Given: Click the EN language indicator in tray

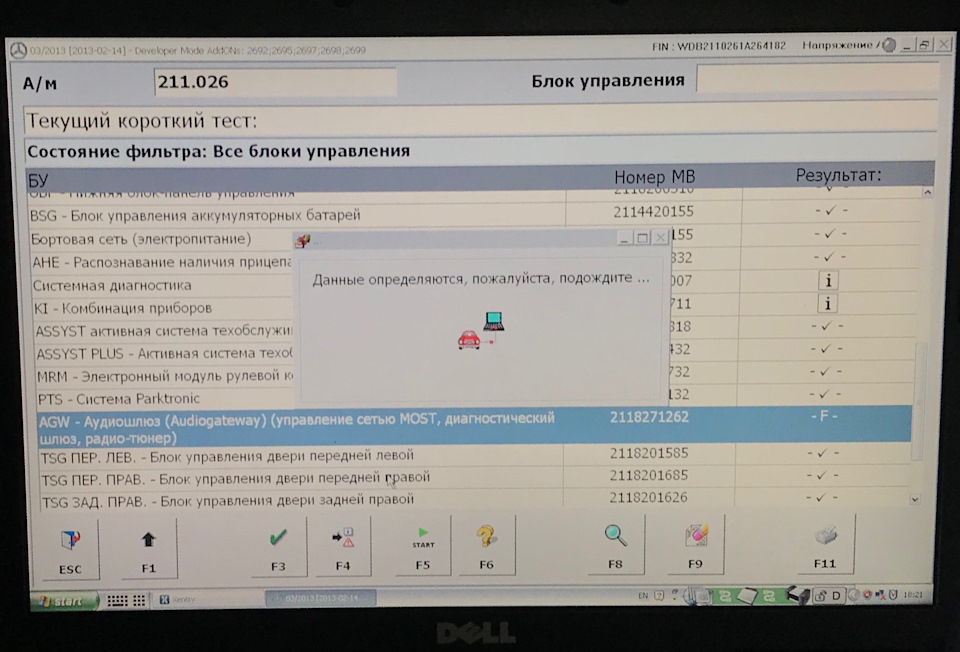Looking at the screenshot, I should (643, 595).
